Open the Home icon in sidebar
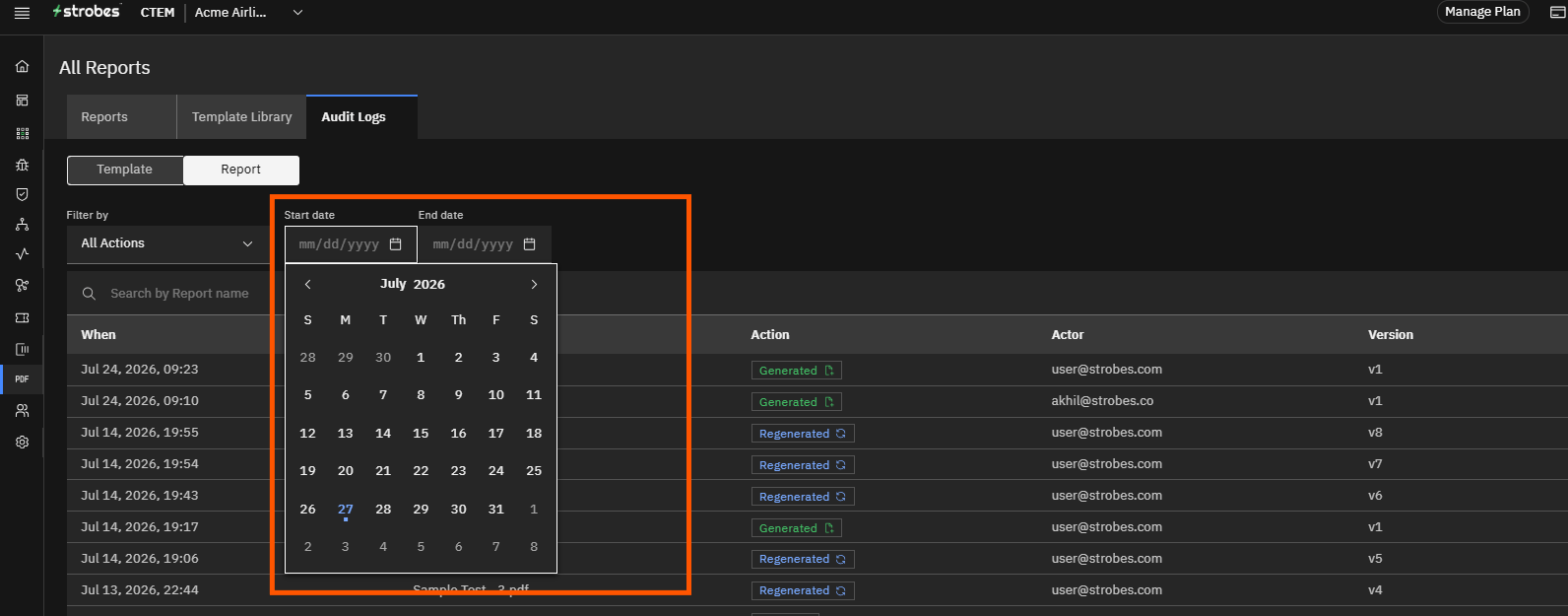Viewport: 1568px width, 616px height. click(x=22, y=67)
